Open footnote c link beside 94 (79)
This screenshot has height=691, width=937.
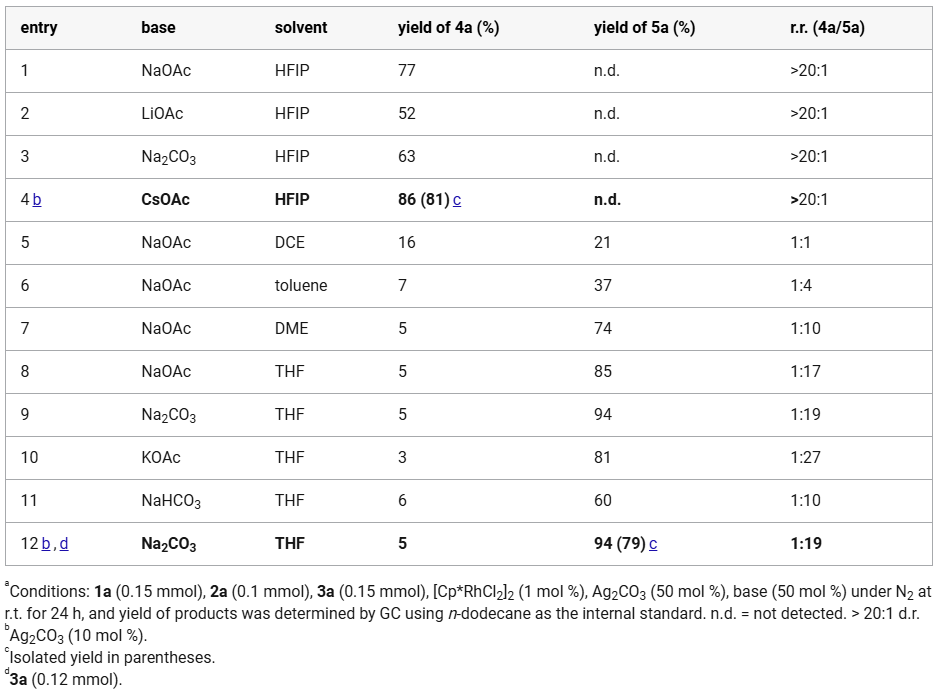point(653,544)
